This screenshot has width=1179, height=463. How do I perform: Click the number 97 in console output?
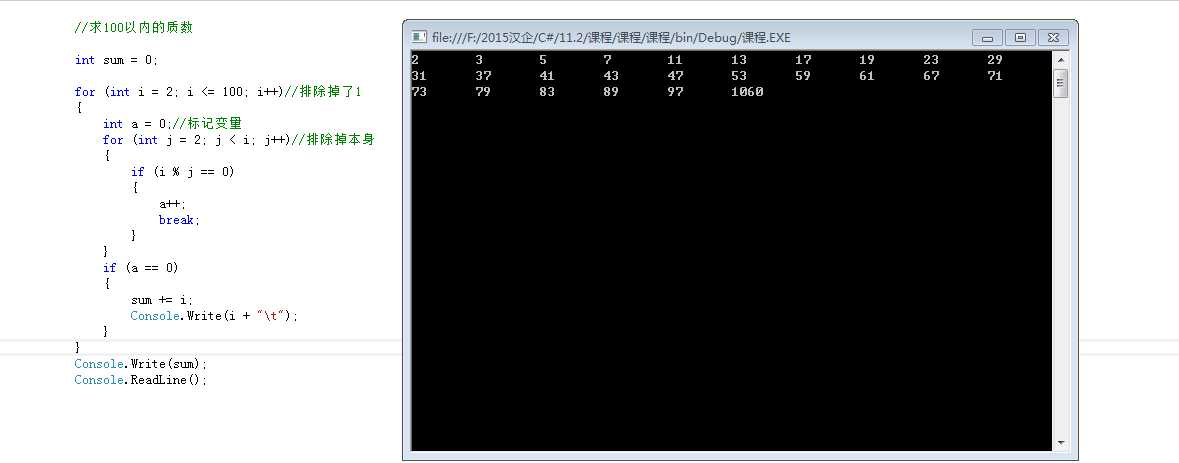point(674,92)
